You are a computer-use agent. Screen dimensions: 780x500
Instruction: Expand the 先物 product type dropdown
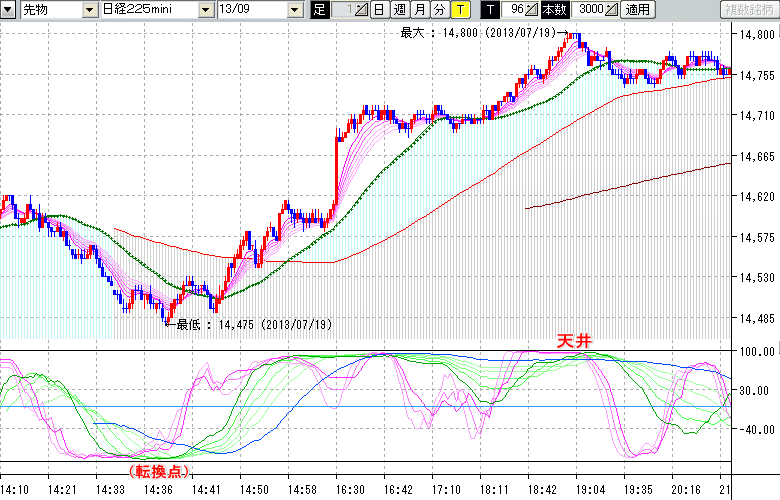pos(91,10)
